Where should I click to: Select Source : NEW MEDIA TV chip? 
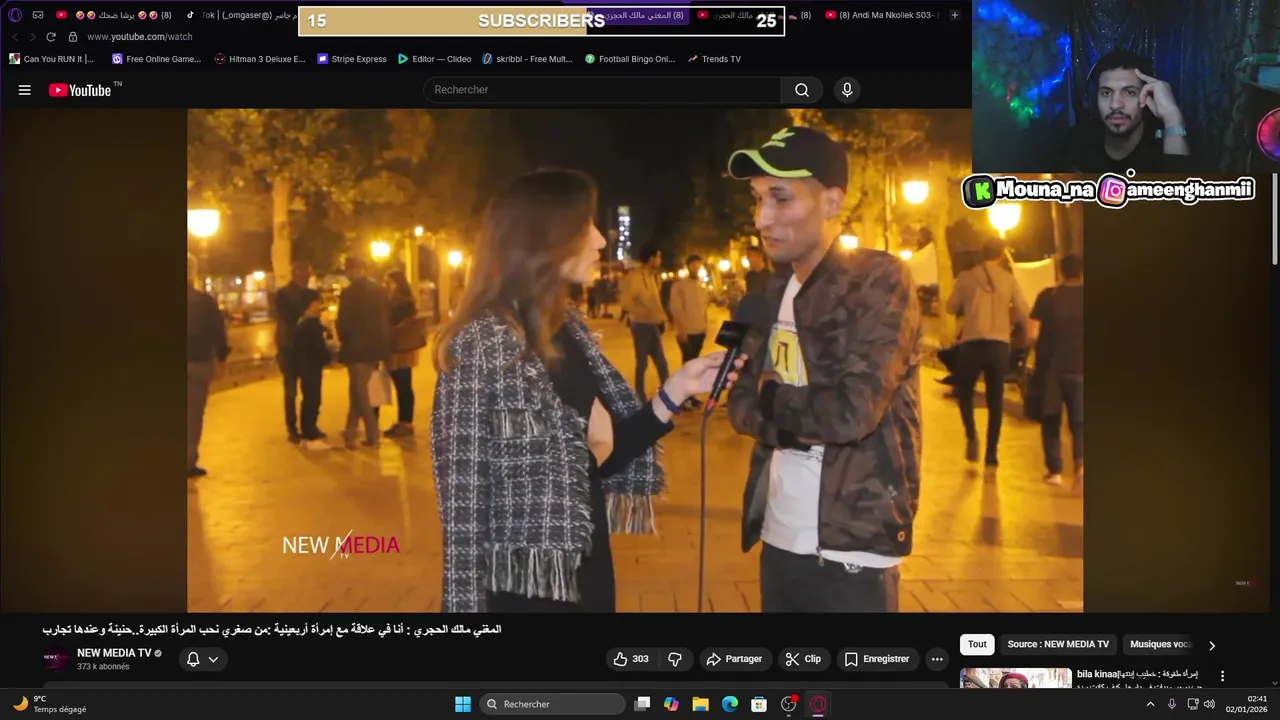[x=1058, y=644]
